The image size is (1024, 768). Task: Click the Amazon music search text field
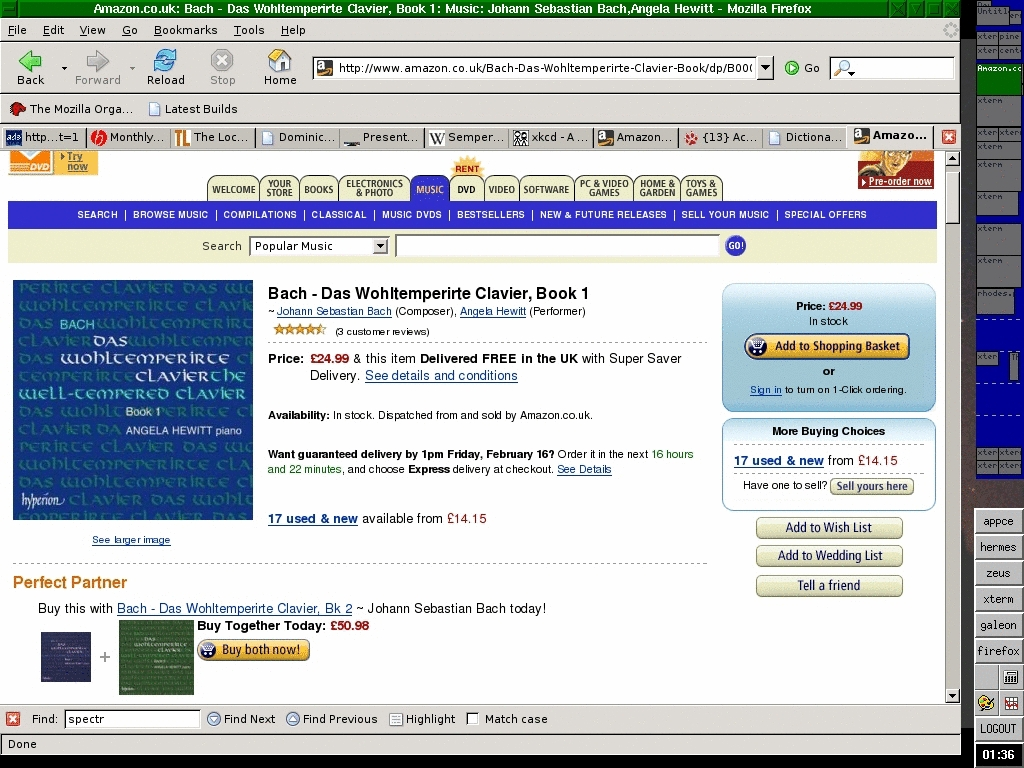(557, 246)
